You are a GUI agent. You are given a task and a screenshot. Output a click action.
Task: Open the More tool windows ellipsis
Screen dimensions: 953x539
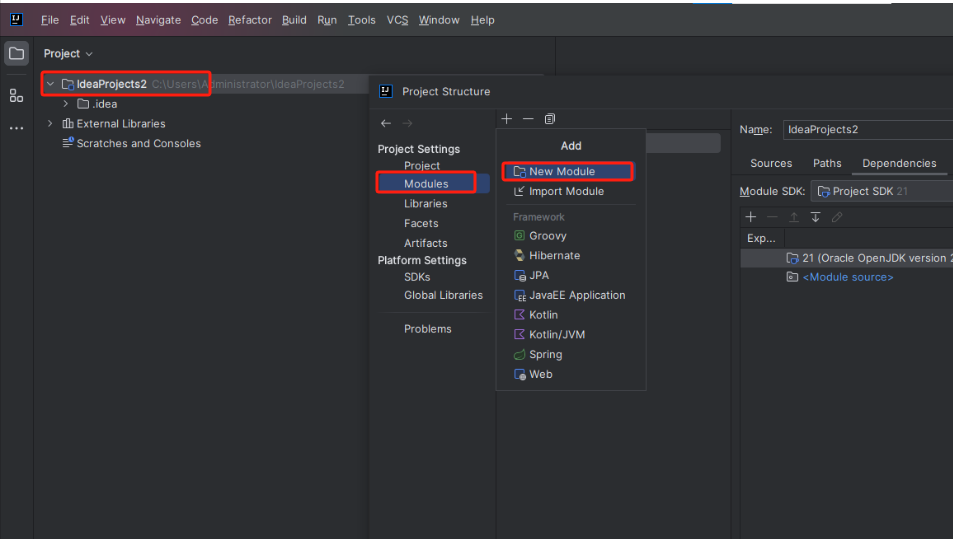pyautogui.click(x=16, y=128)
